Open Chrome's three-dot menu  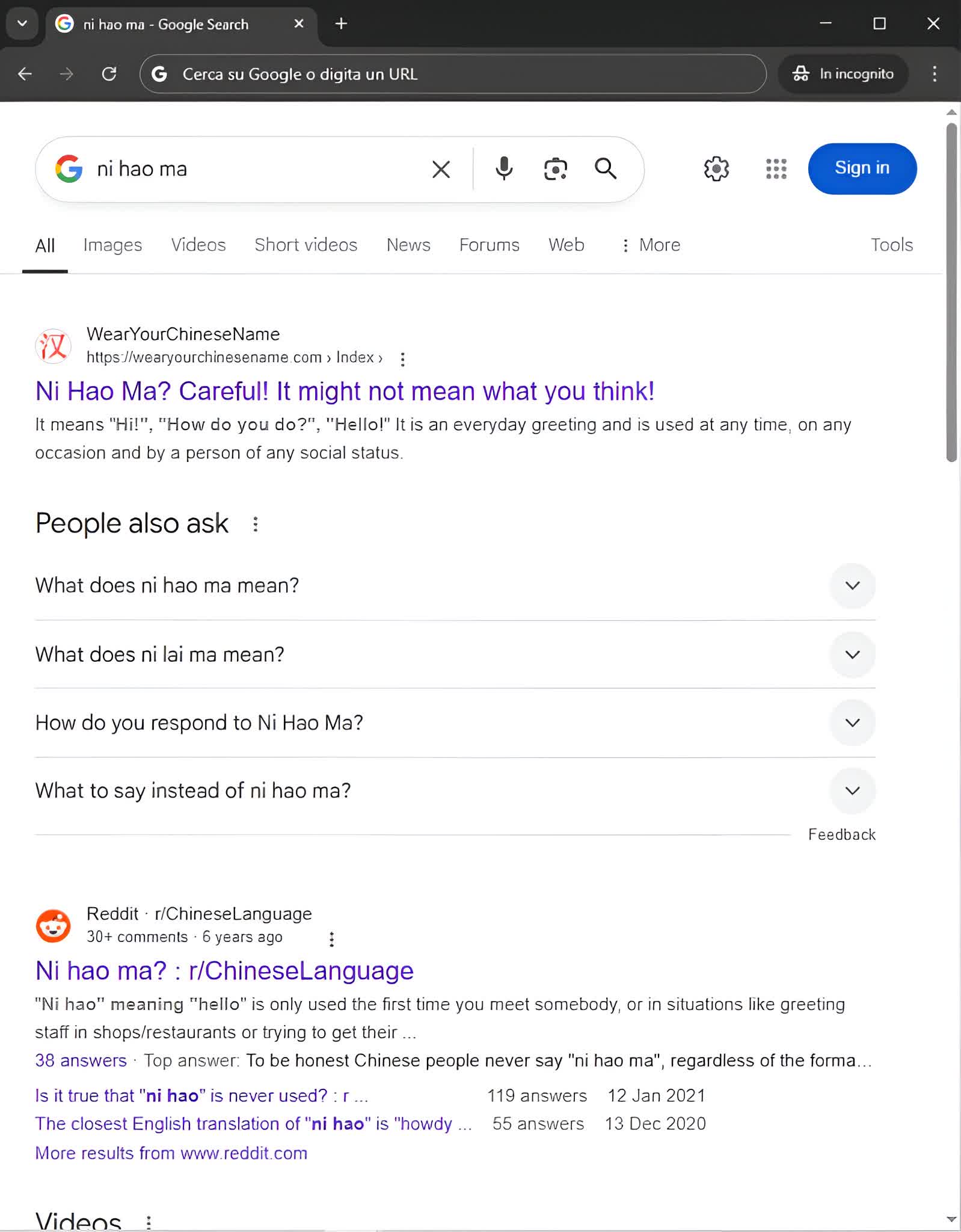[x=934, y=74]
